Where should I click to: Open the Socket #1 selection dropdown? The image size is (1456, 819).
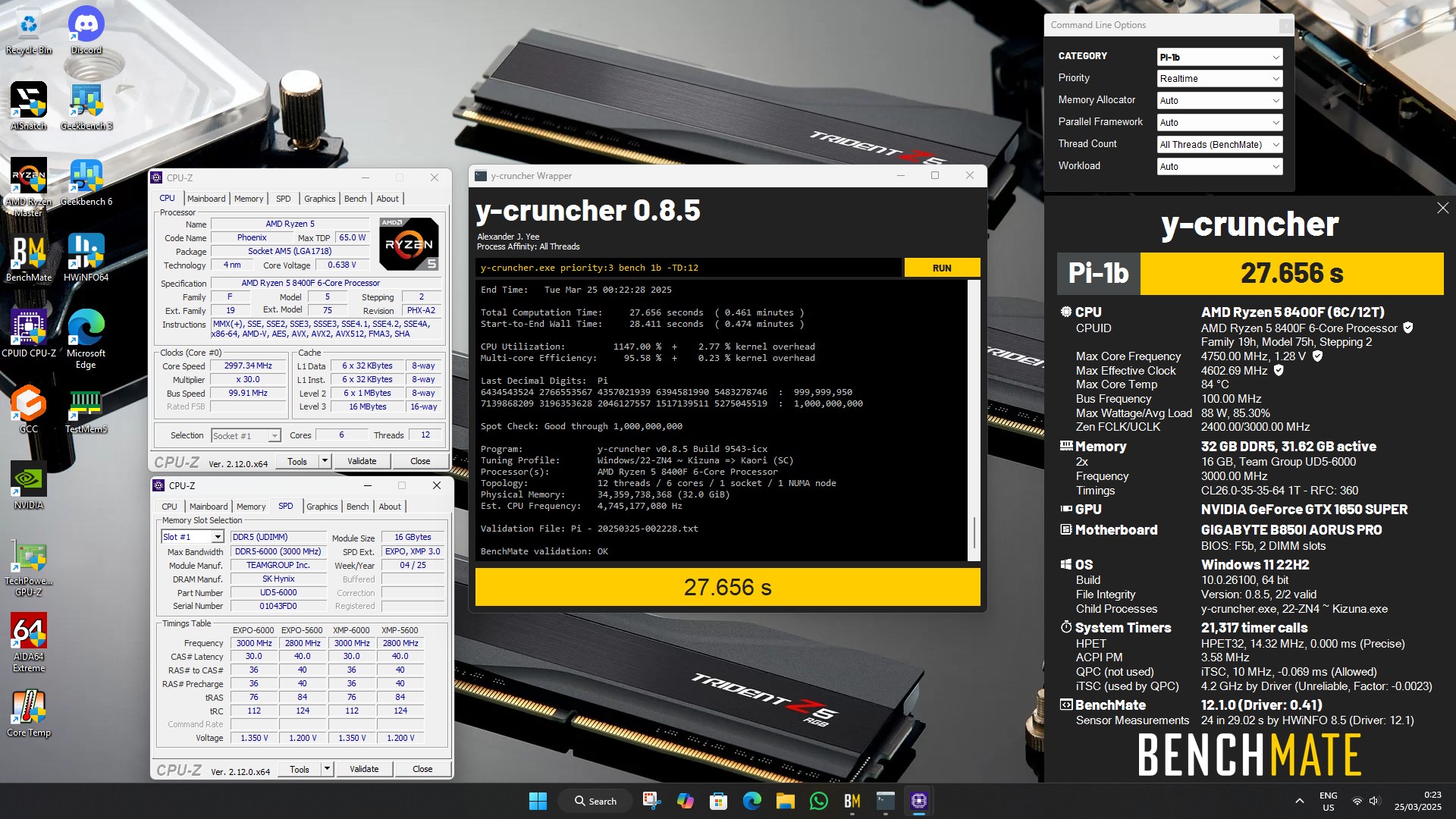pos(246,436)
